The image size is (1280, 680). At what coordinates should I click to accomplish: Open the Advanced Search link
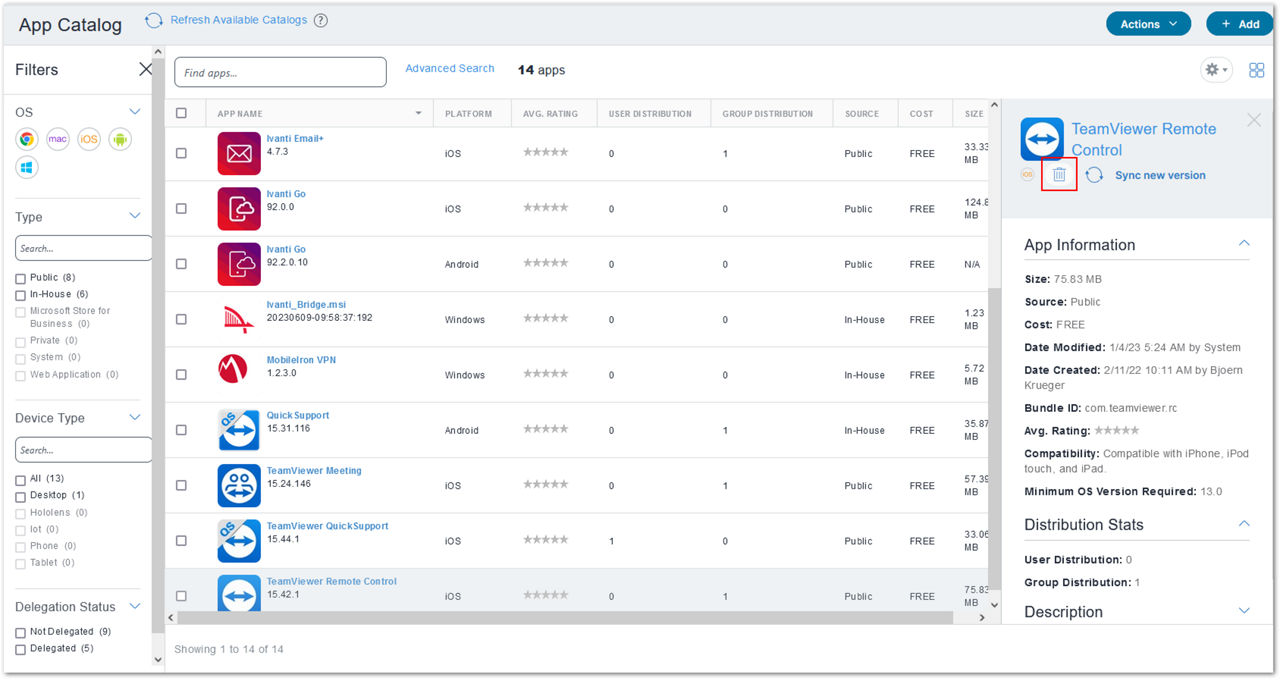(x=449, y=69)
